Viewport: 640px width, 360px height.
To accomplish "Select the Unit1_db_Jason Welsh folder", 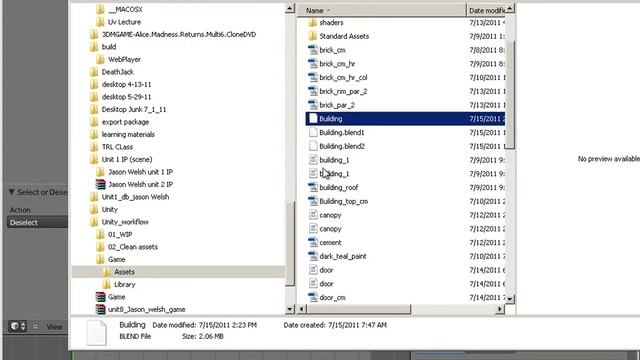I will point(135,197).
